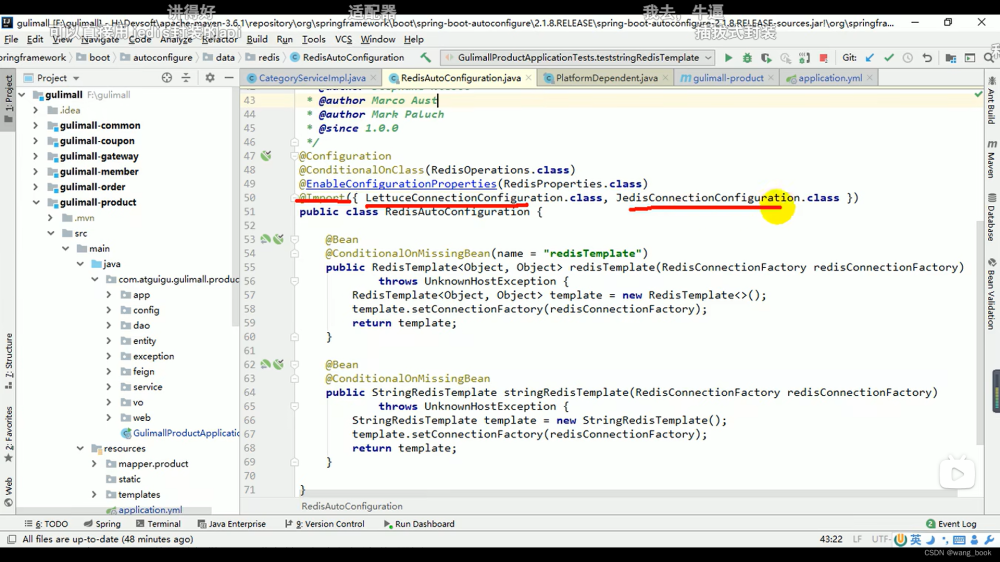Expand gulimall-gateway module

tap(36, 156)
